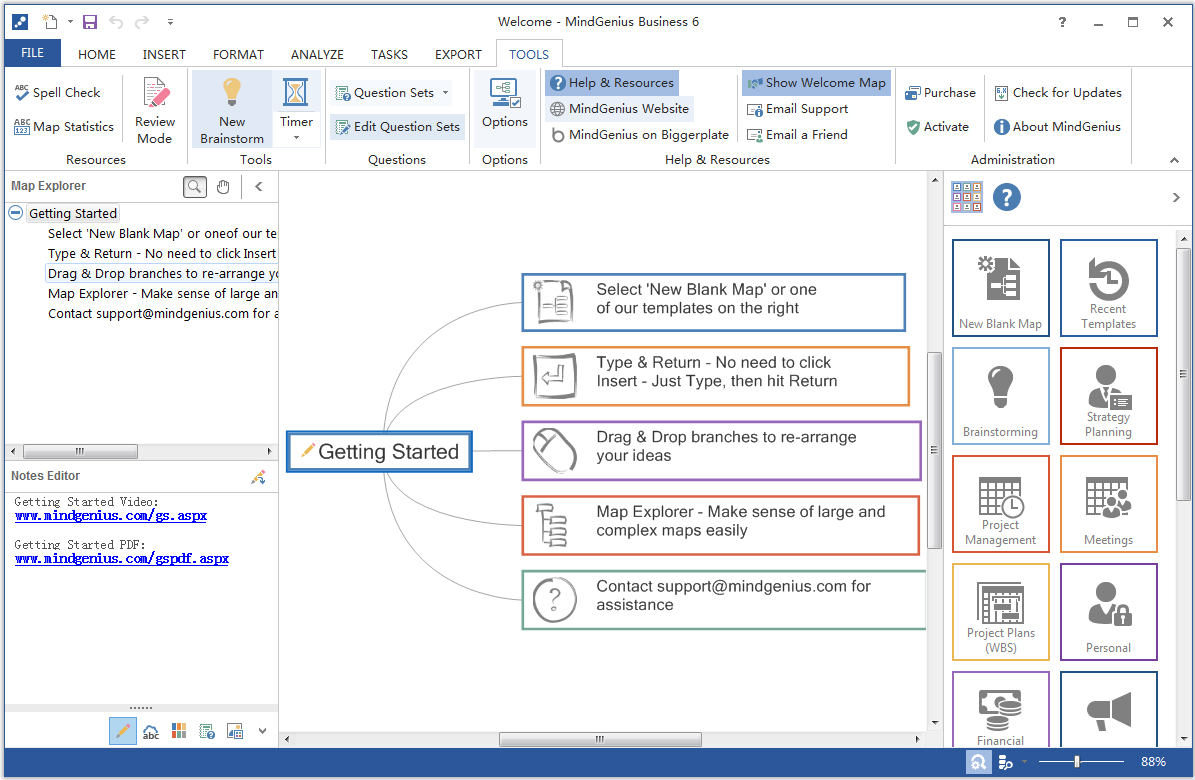
Task: Click Check for Updates
Action: pyautogui.click(x=1058, y=92)
